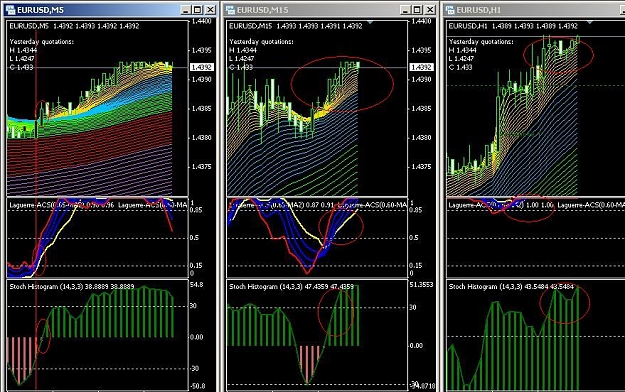625x392 pixels.
Task: Click the 1.4392 price label in M15 chart
Action: pos(421,67)
